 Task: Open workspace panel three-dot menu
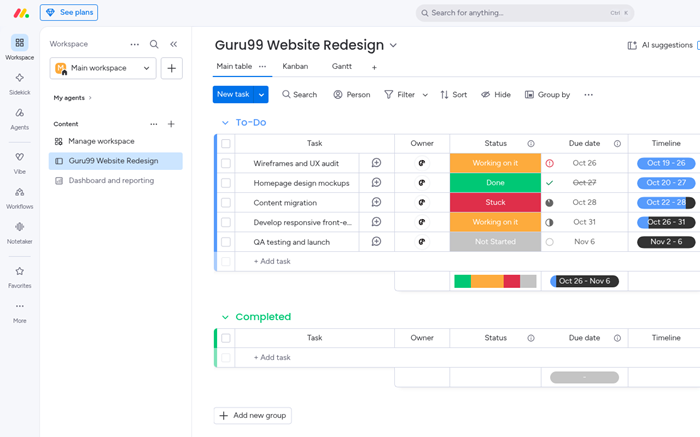pos(134,44)
